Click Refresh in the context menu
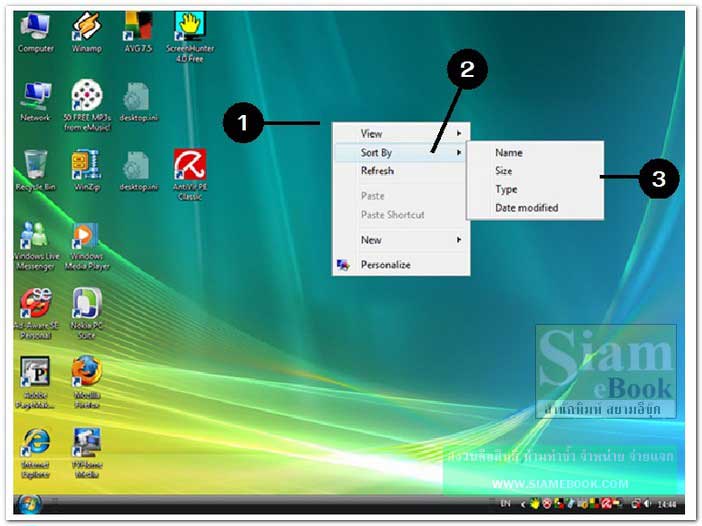The image size is (702, 526). pyautogui.click(x=401, y=171)
